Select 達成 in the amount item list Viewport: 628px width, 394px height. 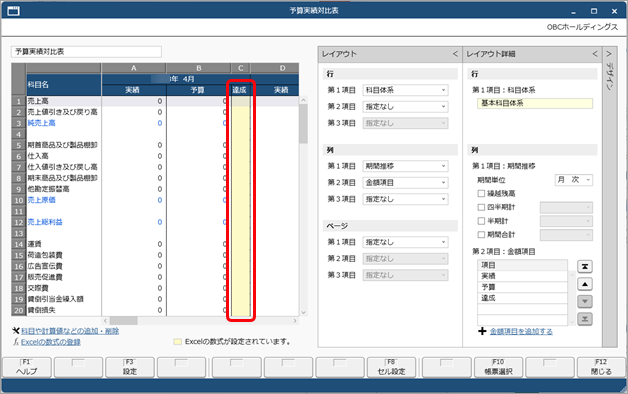pos(522,298)
